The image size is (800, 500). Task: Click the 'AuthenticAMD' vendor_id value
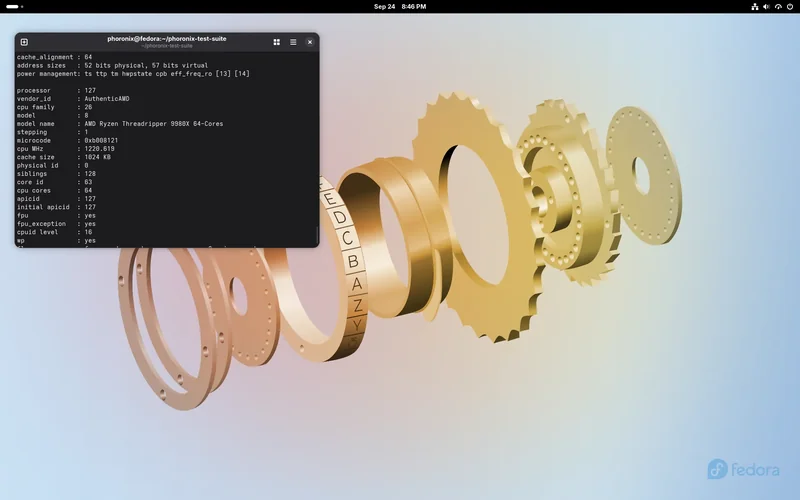coord(107,99)
